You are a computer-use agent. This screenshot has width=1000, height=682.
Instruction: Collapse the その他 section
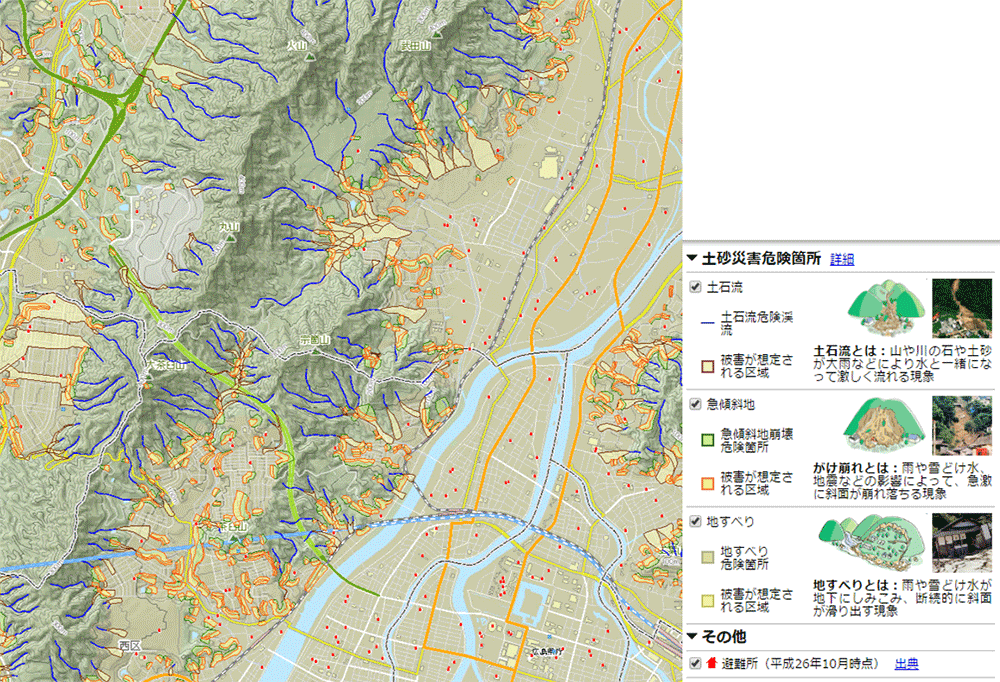[x=692, y=636]
